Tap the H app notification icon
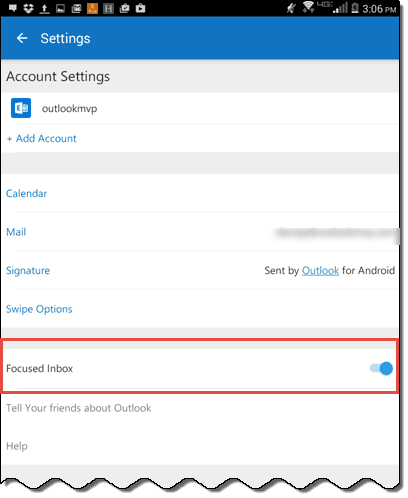The height and width of the screenshot is (498, 408). (x=108, y=8)
